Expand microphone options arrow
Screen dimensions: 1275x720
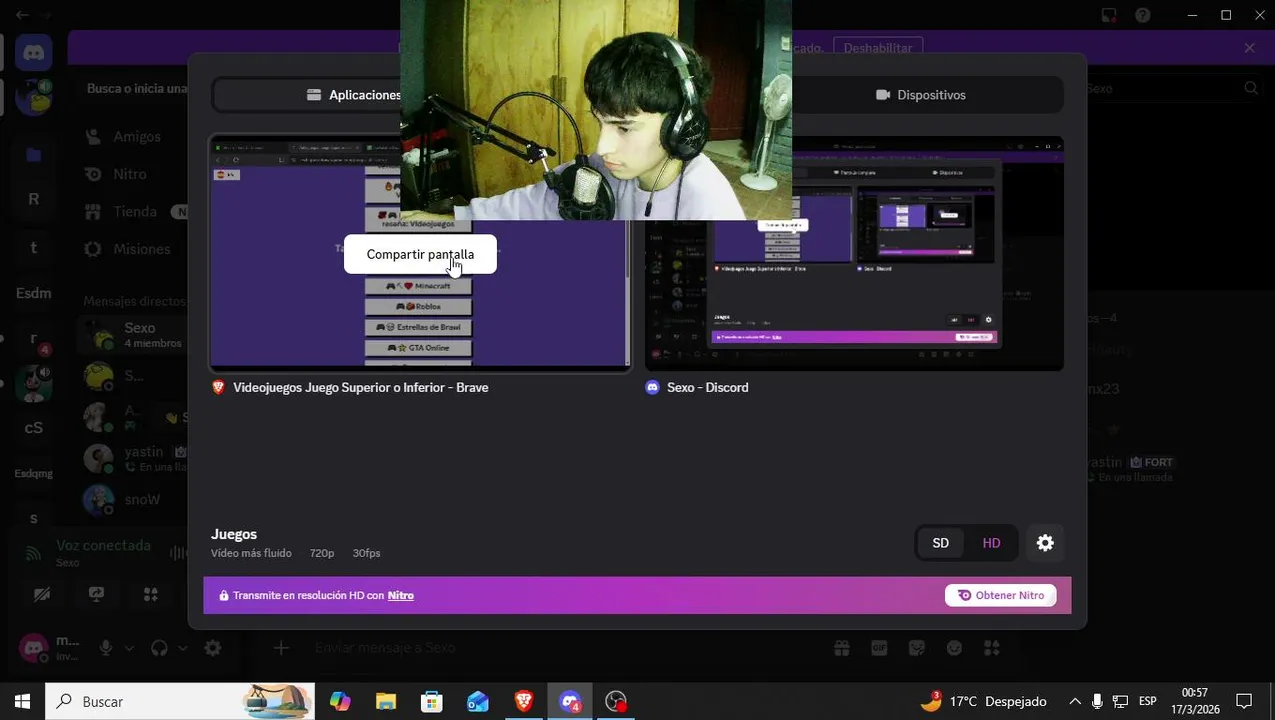coord(129,648)
